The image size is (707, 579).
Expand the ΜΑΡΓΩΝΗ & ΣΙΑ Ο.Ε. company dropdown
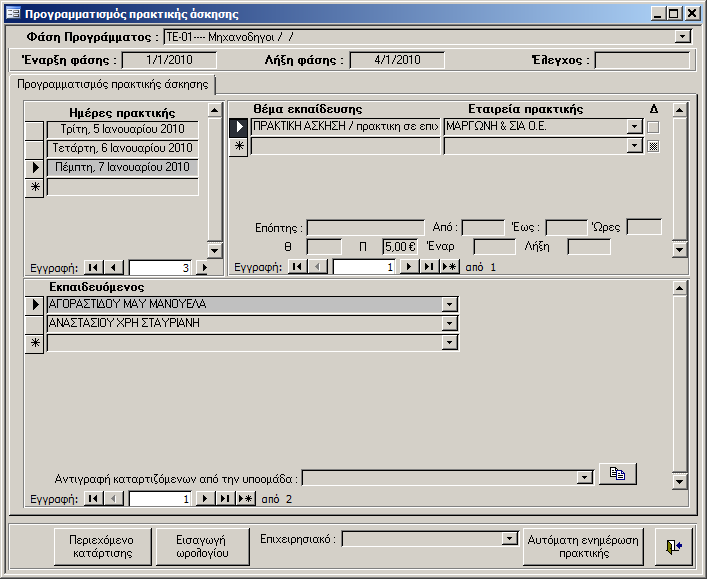point(634,127)
